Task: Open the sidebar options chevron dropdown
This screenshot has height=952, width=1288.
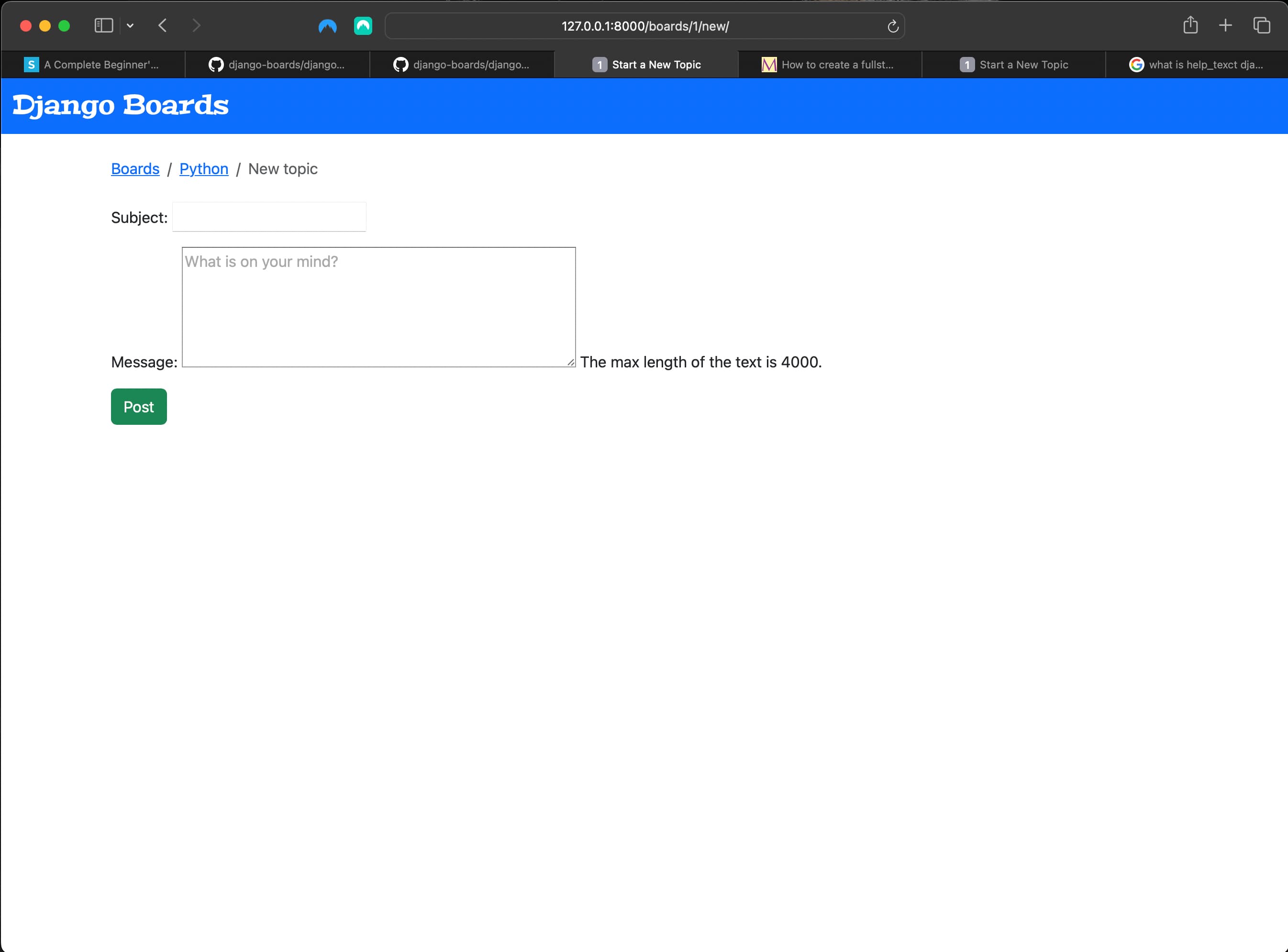Action: coord(130,25)
